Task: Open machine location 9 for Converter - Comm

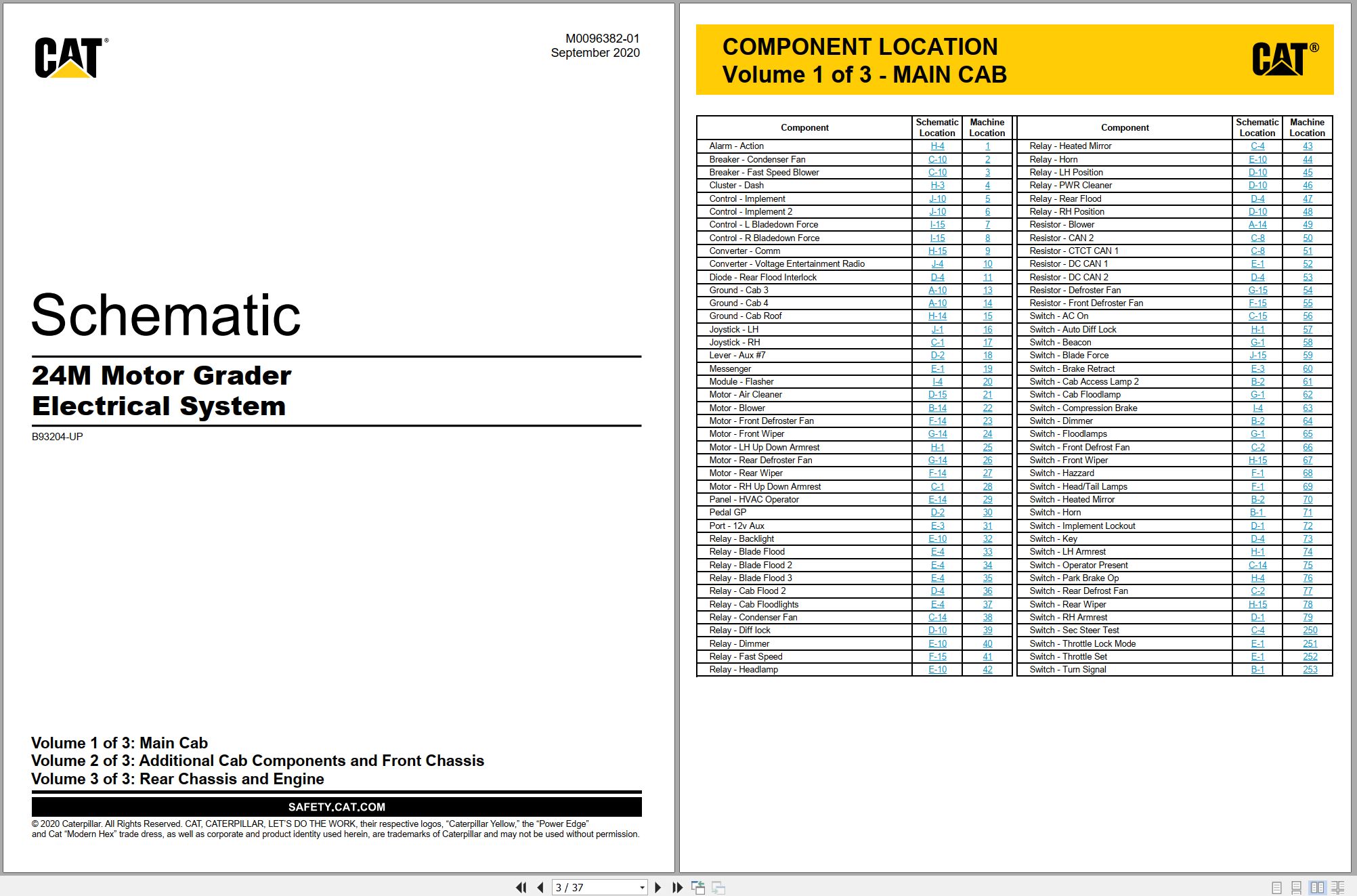Action: pyautogui.click(x=987, y=251)
